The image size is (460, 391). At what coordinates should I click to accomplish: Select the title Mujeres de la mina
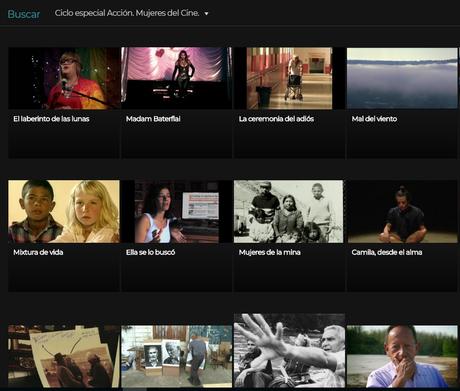[269, 252]
